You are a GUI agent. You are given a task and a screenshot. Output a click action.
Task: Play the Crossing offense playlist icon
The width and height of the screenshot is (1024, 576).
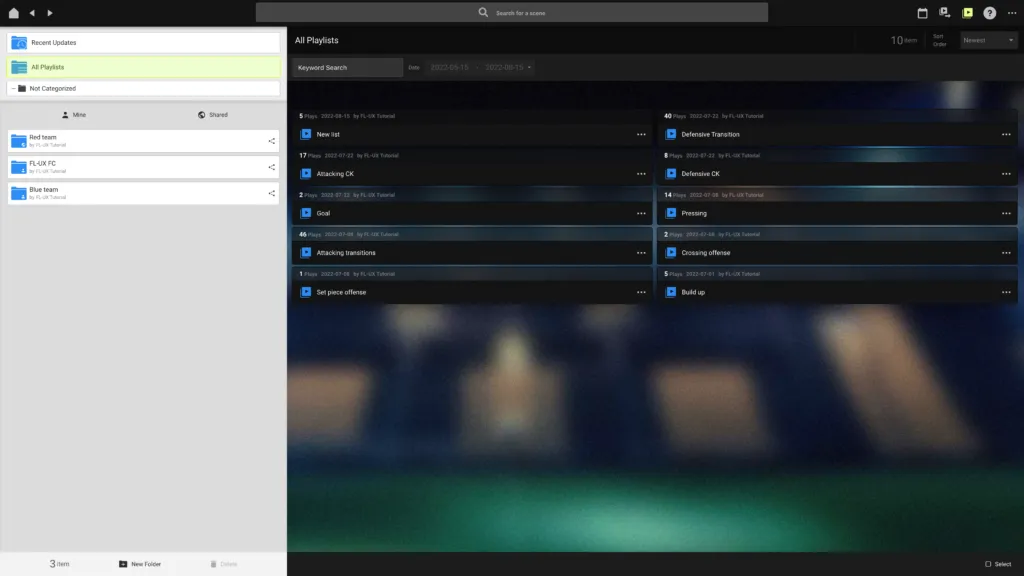click(671, 253)
